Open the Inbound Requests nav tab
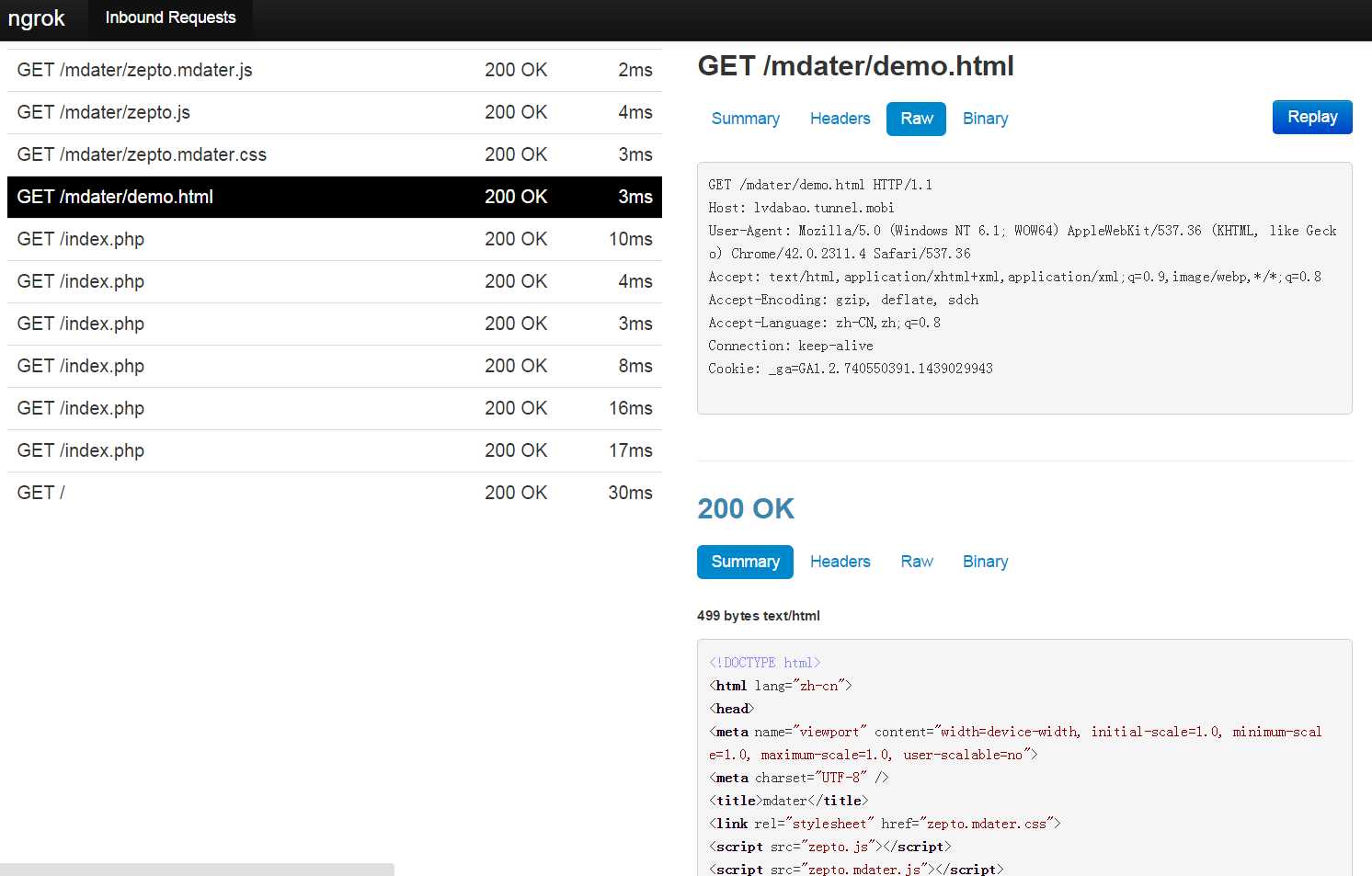 (x=170, y=18)
